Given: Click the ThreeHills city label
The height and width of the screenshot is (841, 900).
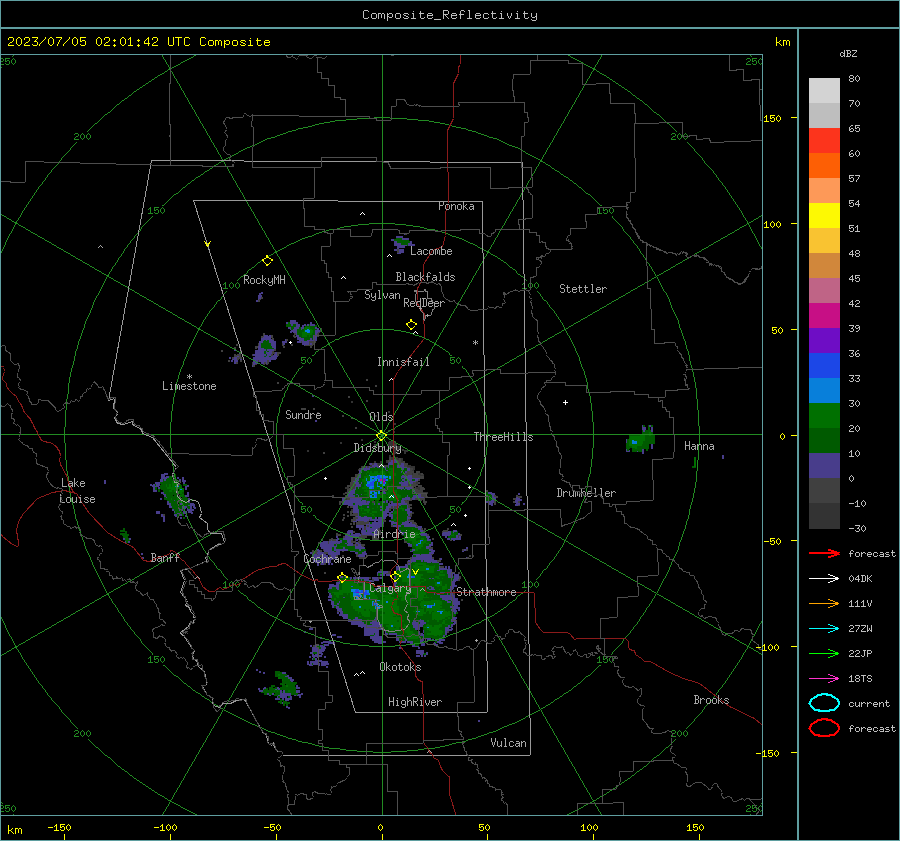Looking at the screenshot, I should [x=503, y=437].
